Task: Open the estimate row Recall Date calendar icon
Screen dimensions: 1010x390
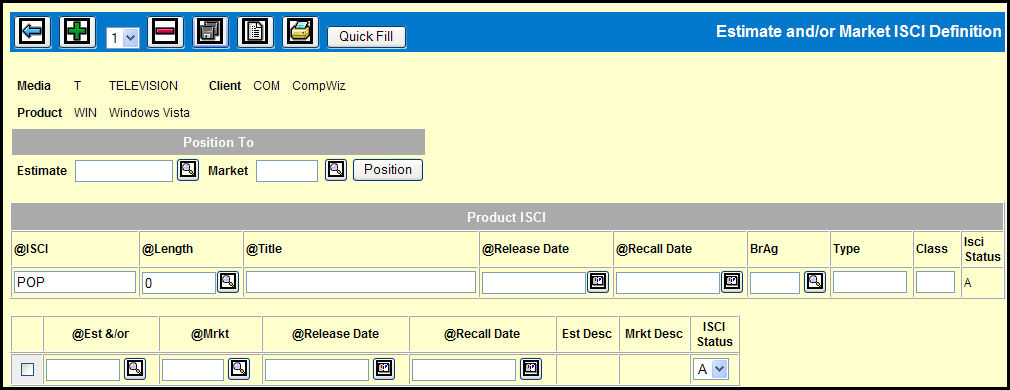Action: (x=530, y=369)
